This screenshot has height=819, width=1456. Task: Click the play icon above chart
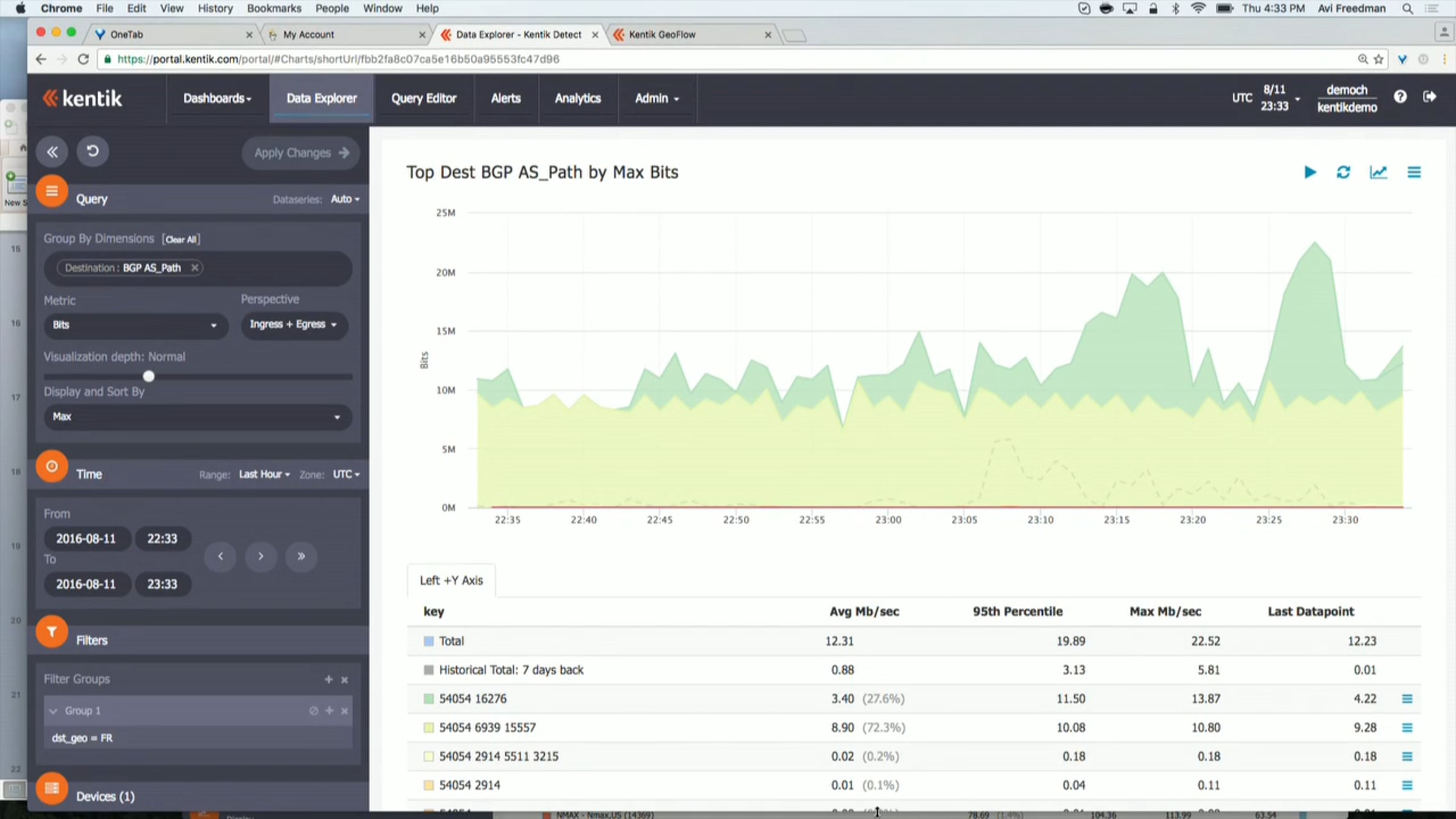(x=1310, y=172)
